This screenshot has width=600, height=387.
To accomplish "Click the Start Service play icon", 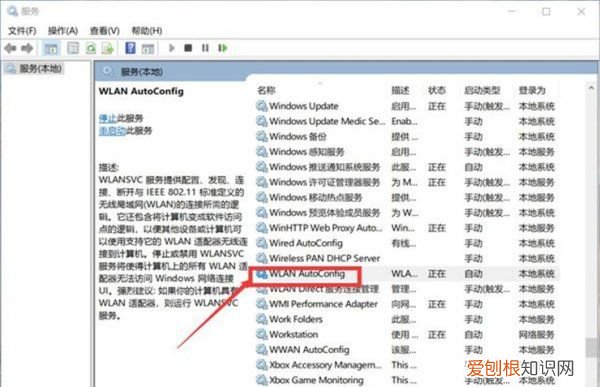I will coord(172,48).
